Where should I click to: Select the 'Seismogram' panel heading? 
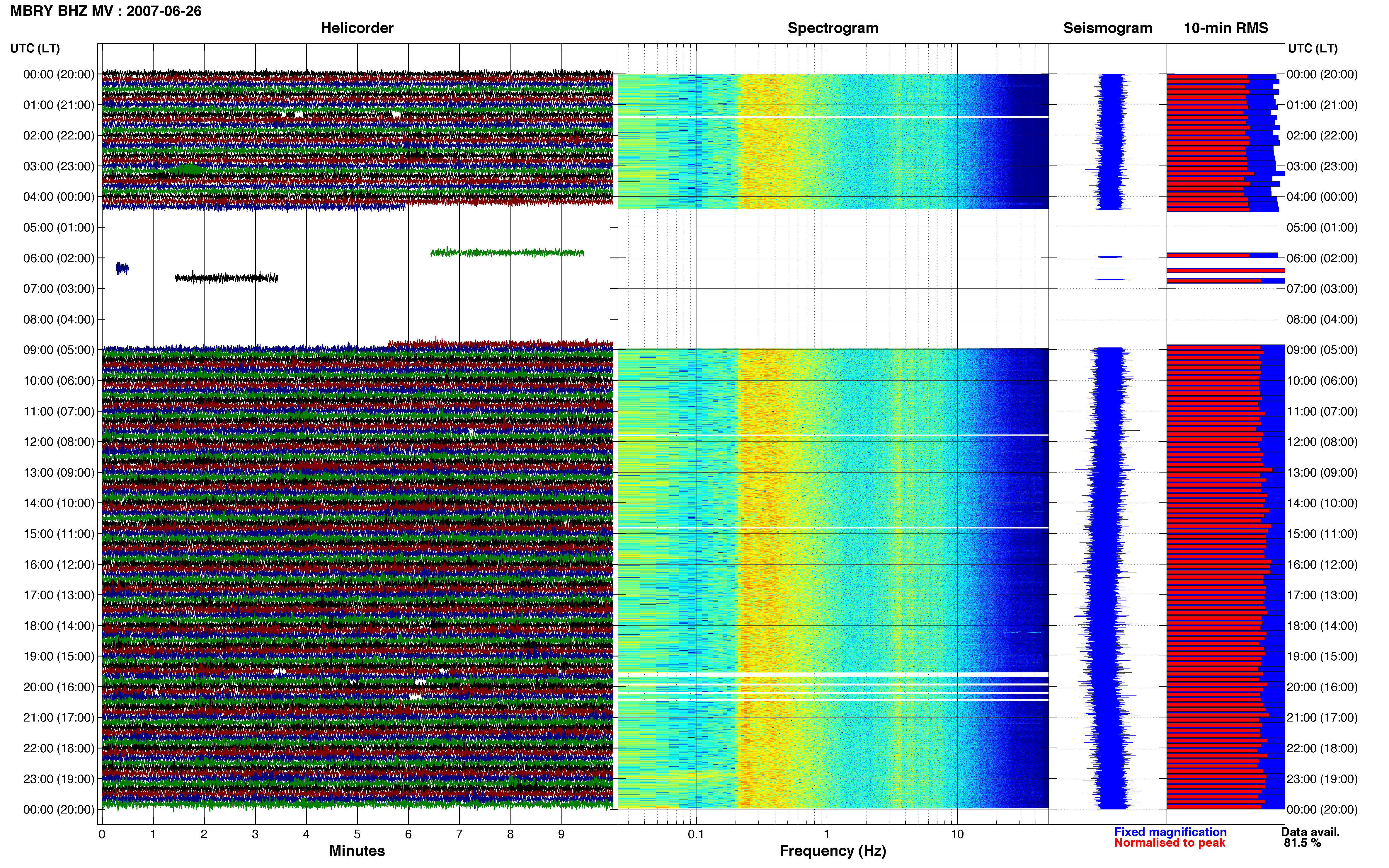[1108, 28]
